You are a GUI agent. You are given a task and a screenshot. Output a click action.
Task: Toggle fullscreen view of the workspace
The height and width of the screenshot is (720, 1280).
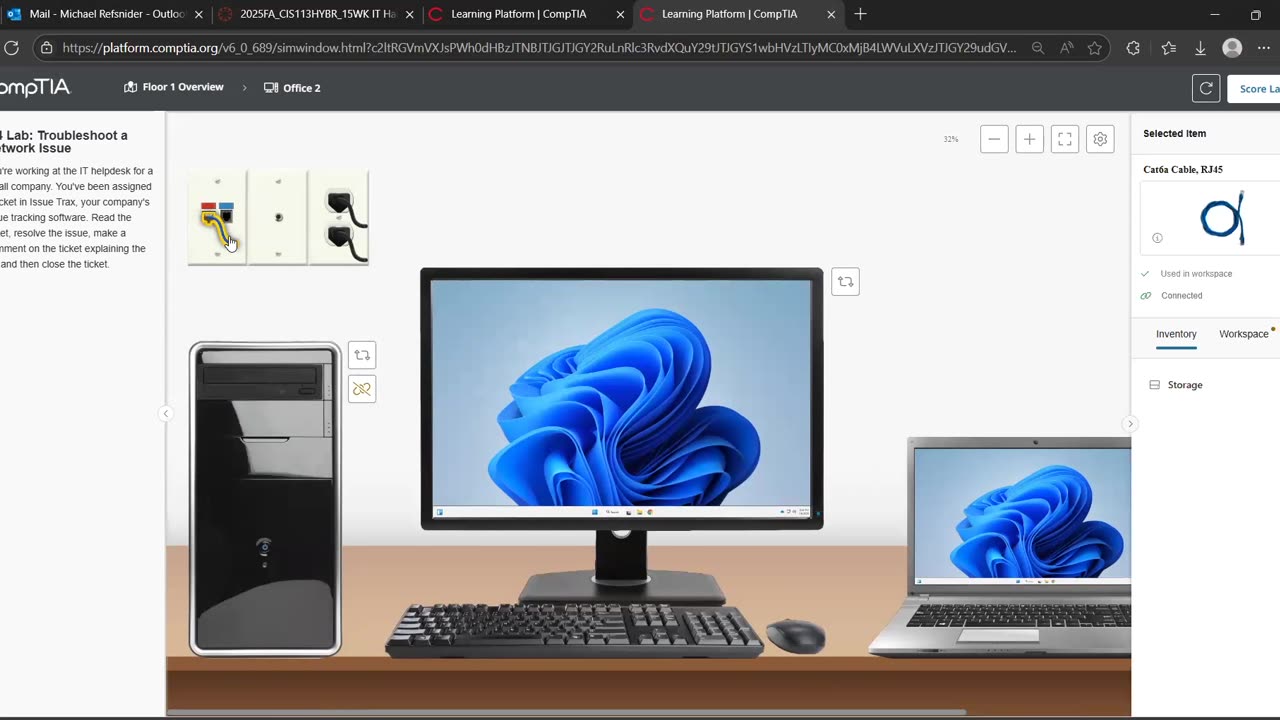(x=1065, y=139)
